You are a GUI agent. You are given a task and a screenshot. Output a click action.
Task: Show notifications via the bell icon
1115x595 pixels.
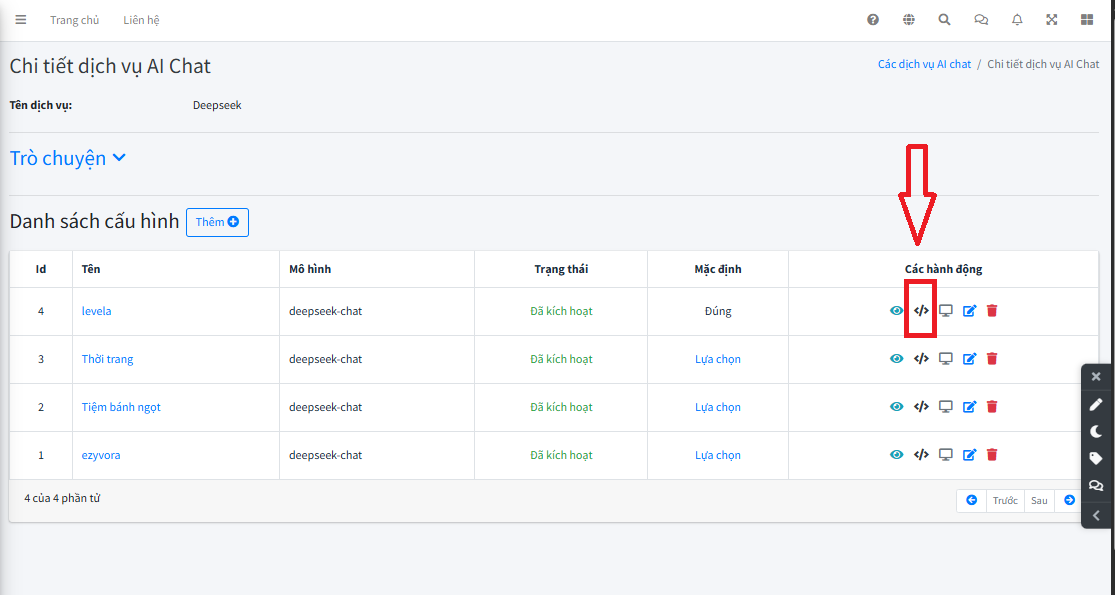point(1018,20)
